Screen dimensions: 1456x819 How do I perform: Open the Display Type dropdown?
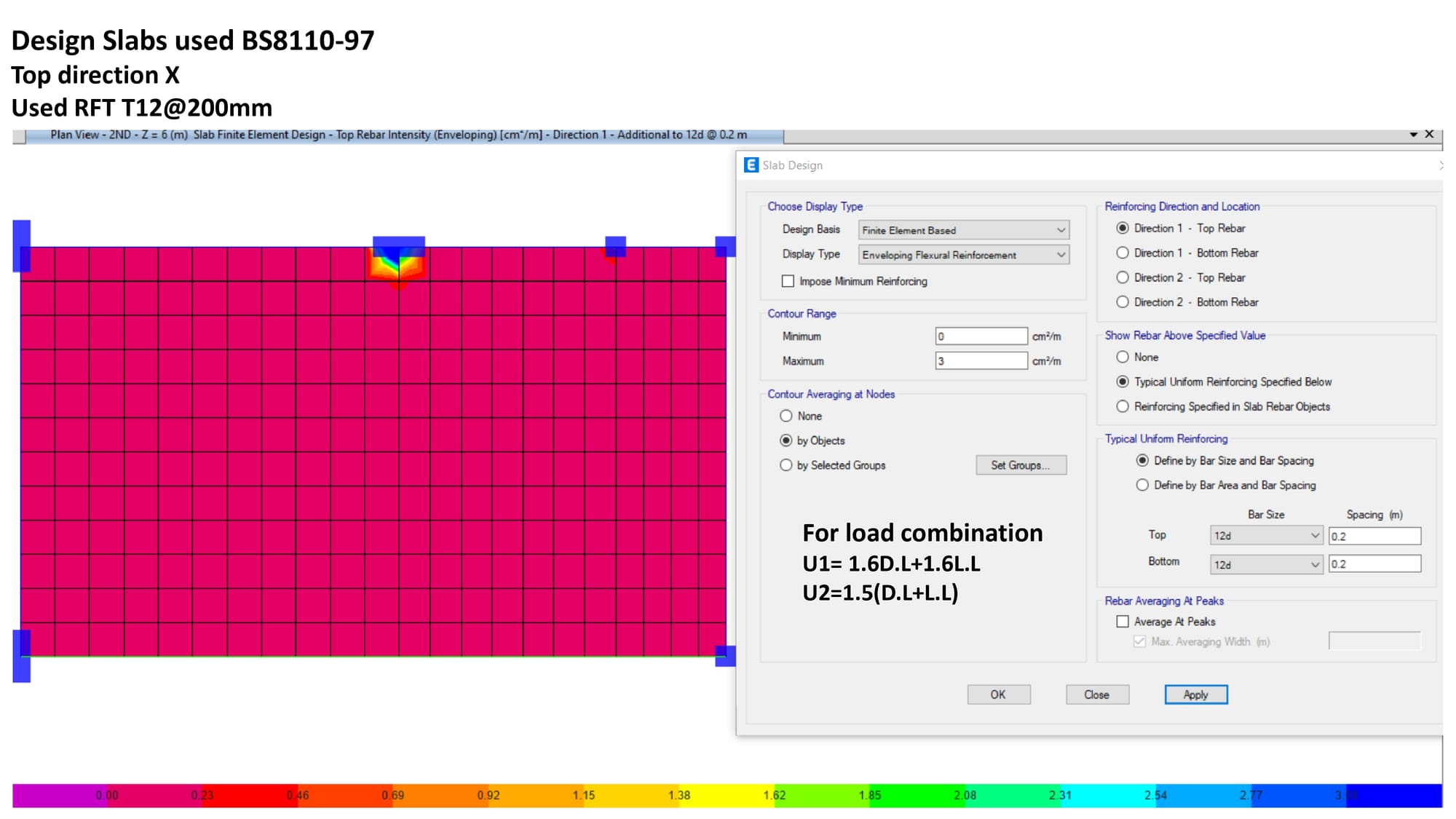tap(963, 255)
